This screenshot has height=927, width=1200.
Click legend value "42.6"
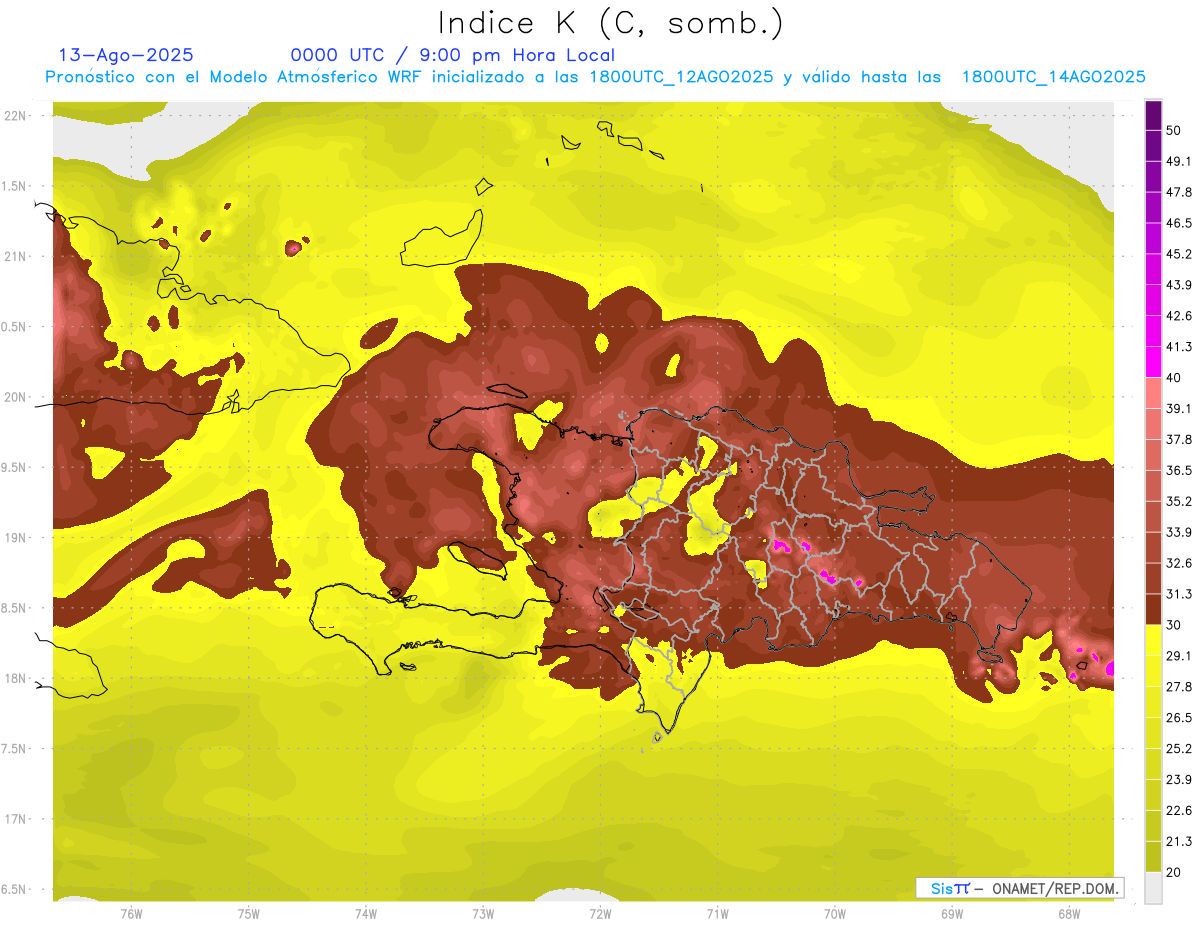(x=1179, y=316)
